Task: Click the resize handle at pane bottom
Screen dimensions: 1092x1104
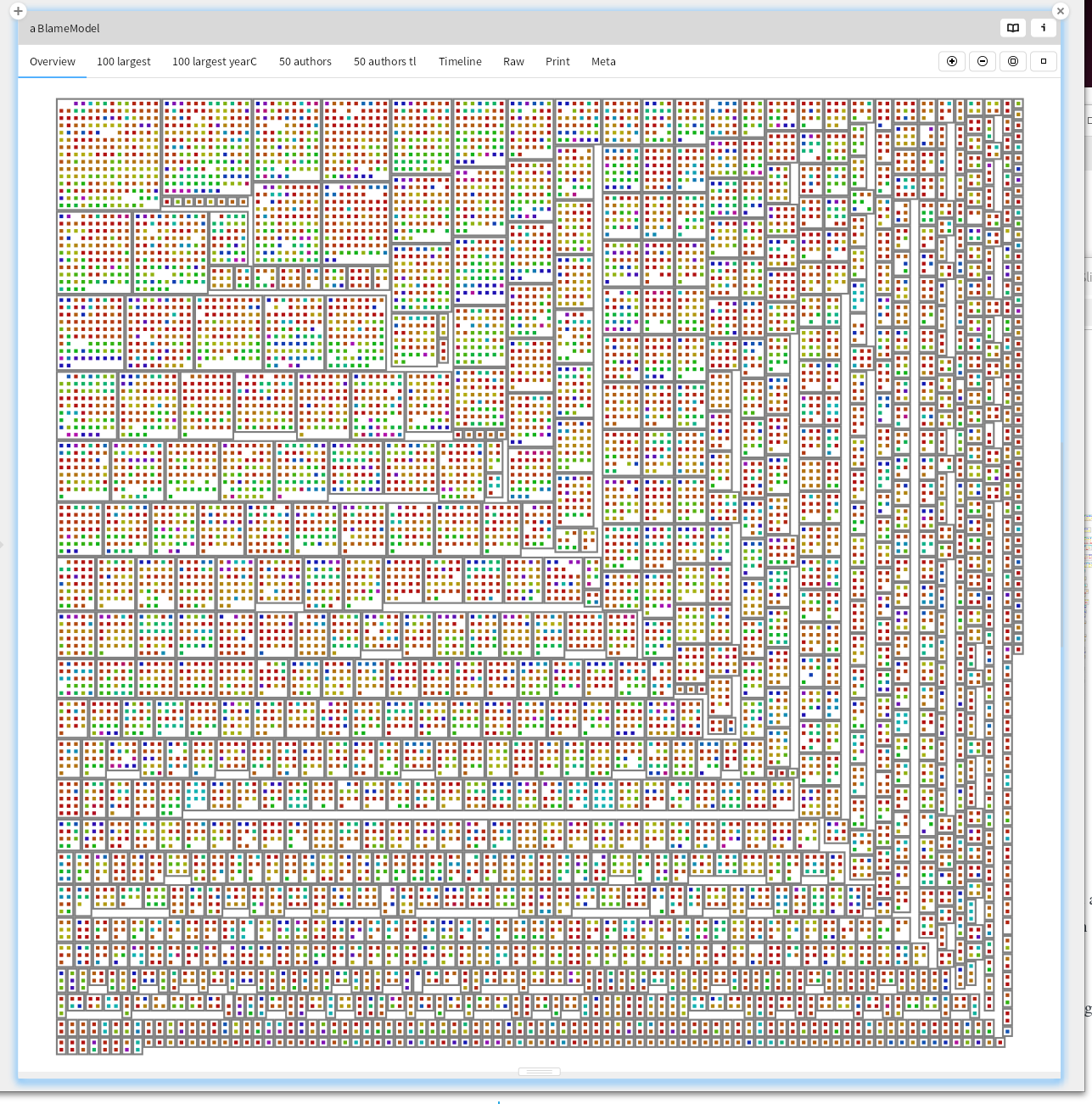Action: 540,1072
